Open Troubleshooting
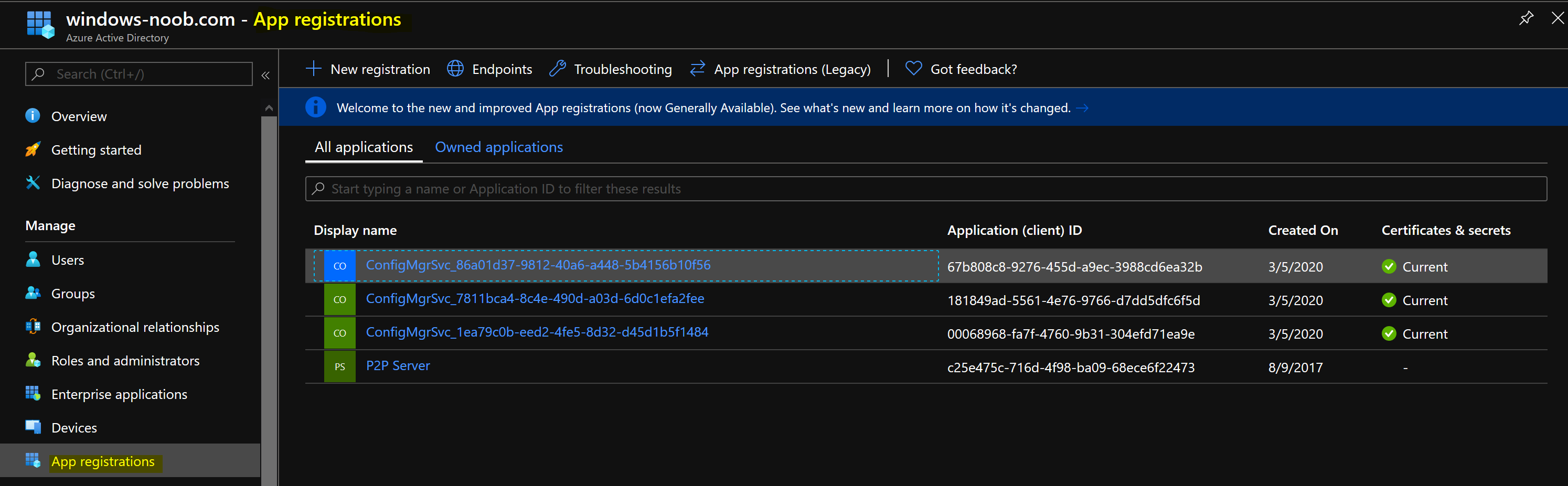The height and width of the screenshot is (486, 1568). click(x=623, y=69)
